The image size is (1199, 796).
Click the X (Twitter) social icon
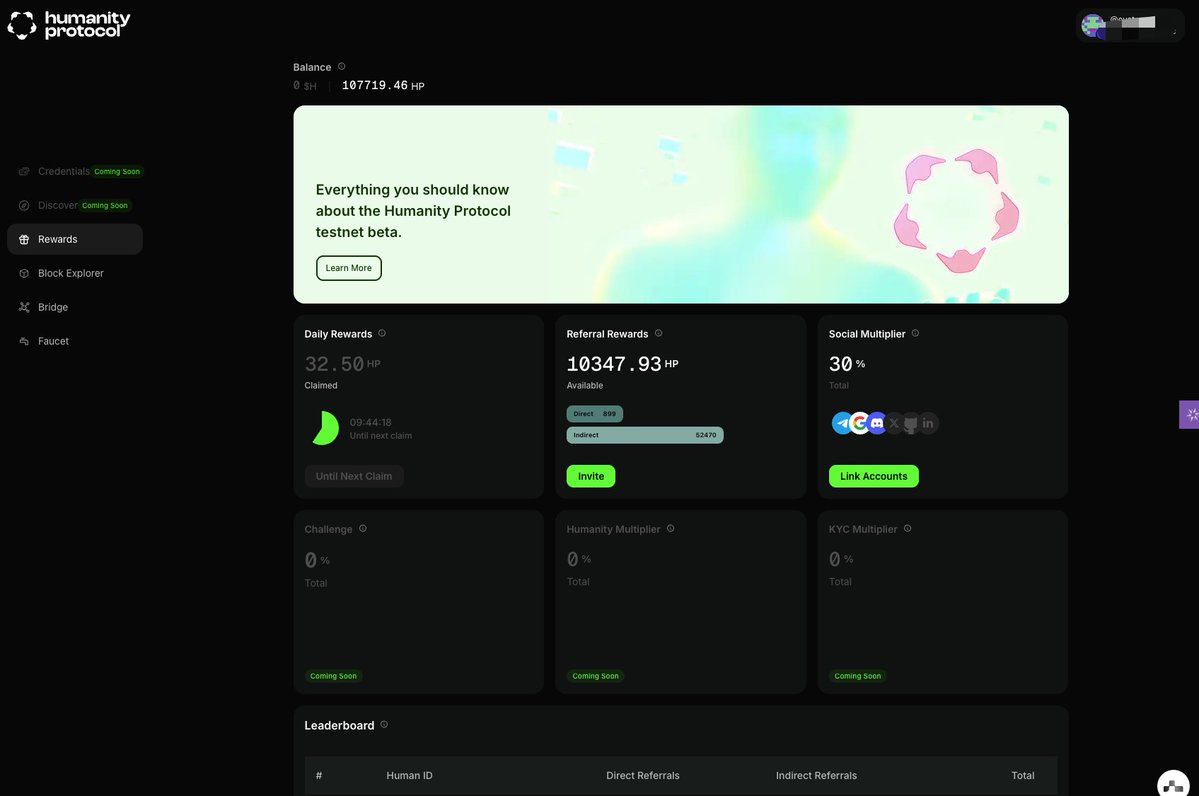click(894, 423)
